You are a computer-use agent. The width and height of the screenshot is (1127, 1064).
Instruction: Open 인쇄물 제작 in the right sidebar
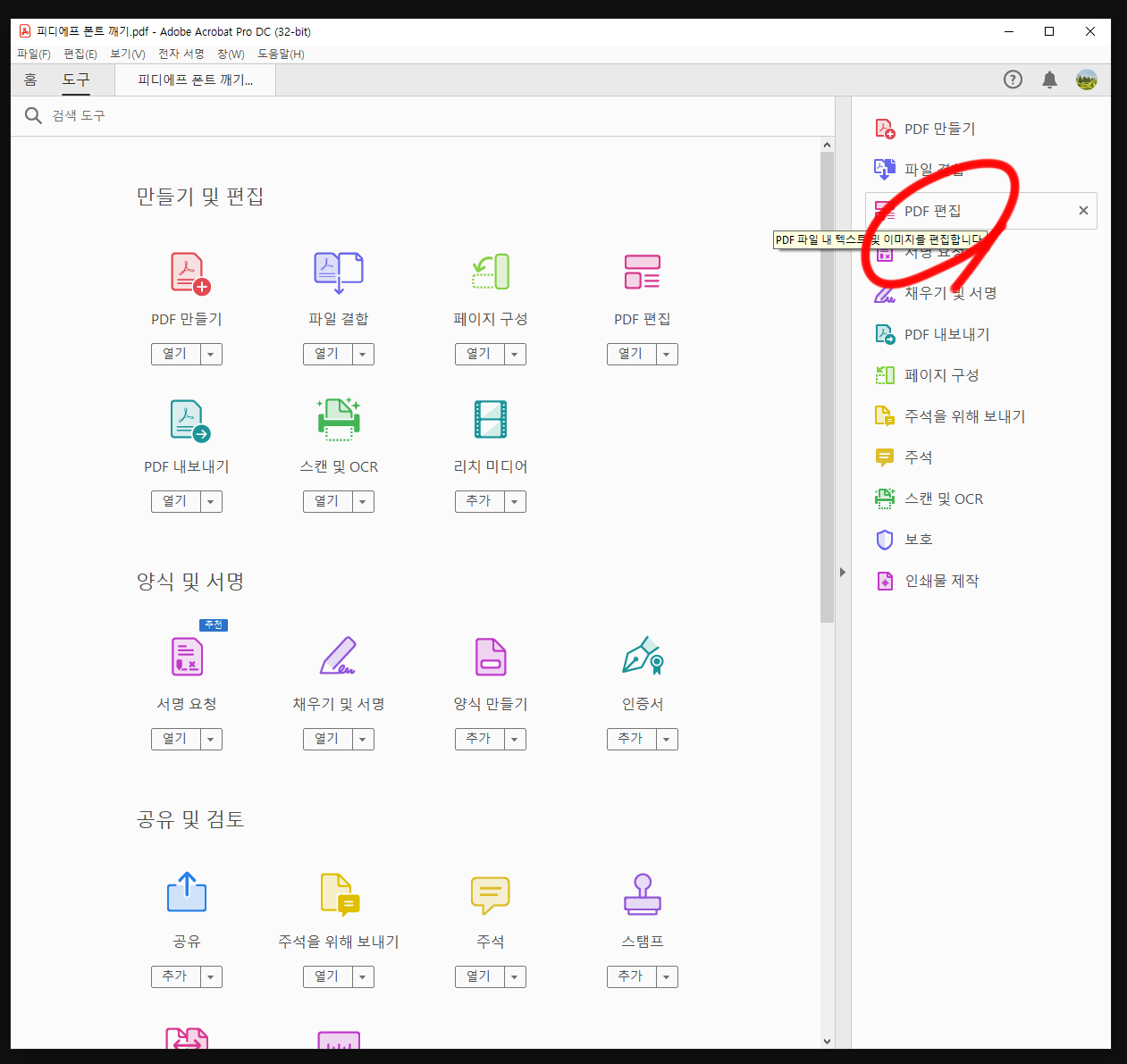coord(927,581)
